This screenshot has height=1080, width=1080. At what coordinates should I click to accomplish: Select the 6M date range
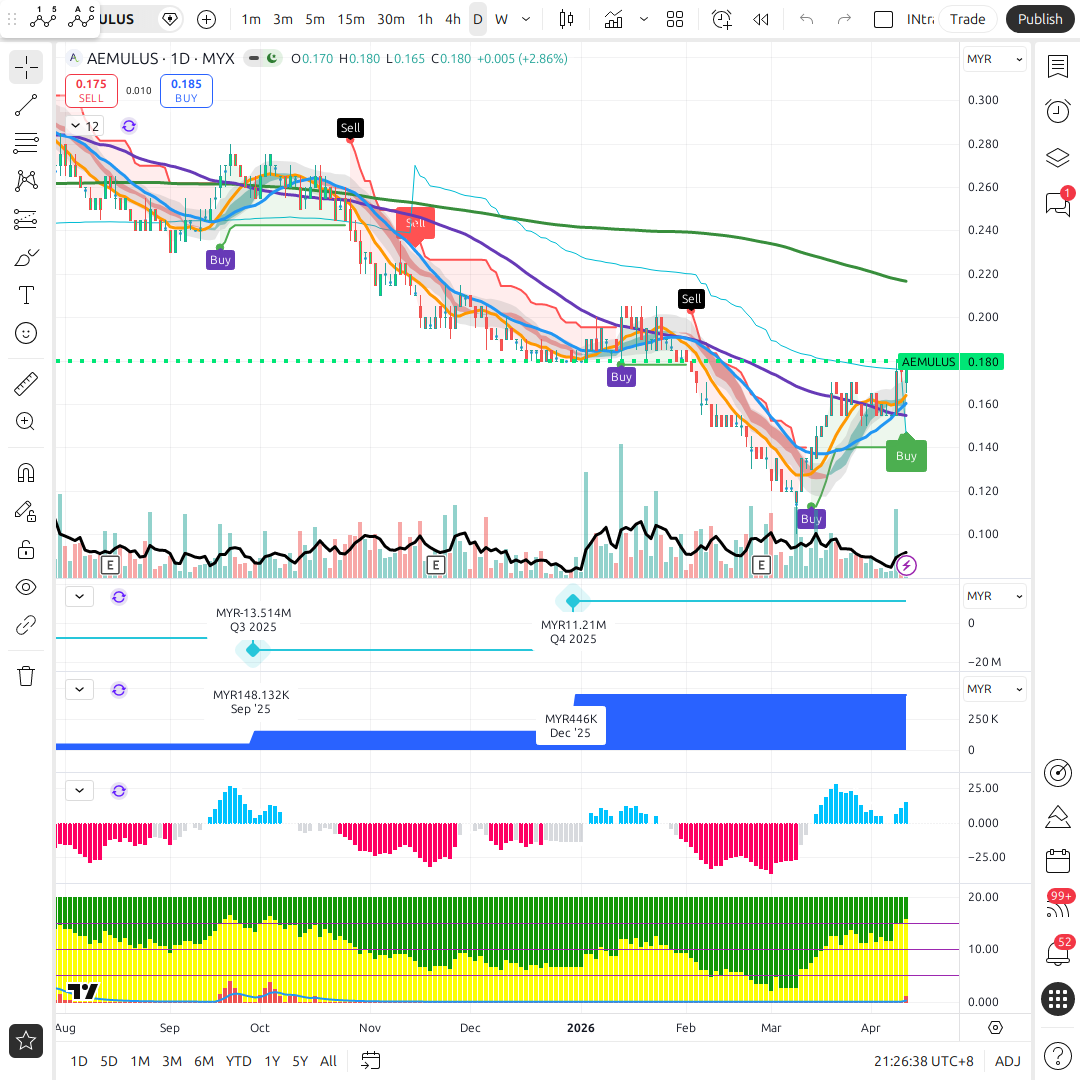click(x=204, y=1061)
